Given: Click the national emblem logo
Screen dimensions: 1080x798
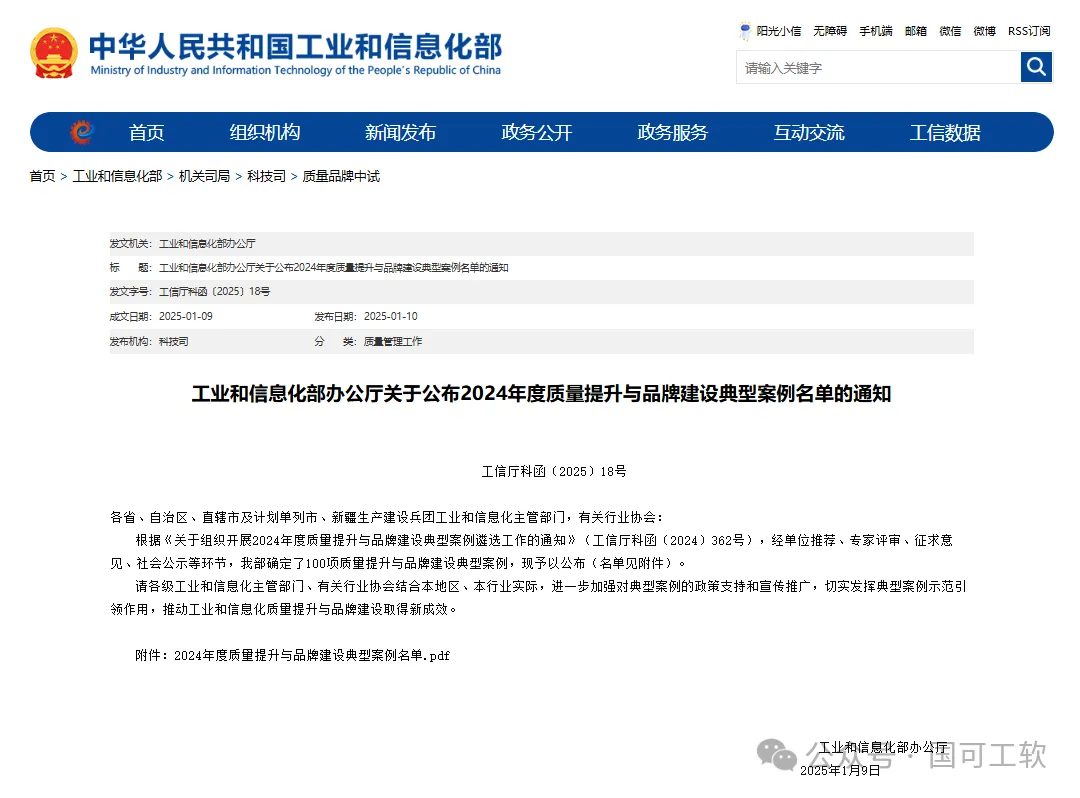Looking at the screenshot, I should pyautogui.click(x=54, y=53).
